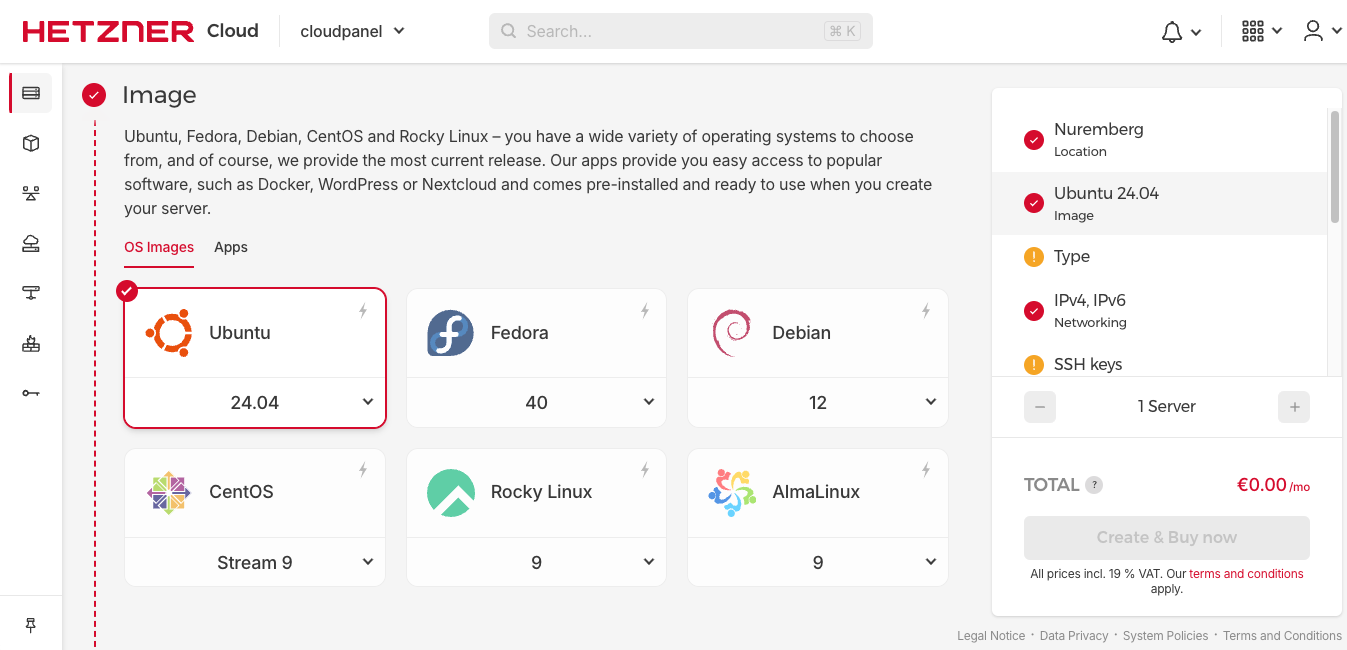Increase server count with plus stepper
This screenshot has height=650, width=1347.
(x=1294, y=407)
